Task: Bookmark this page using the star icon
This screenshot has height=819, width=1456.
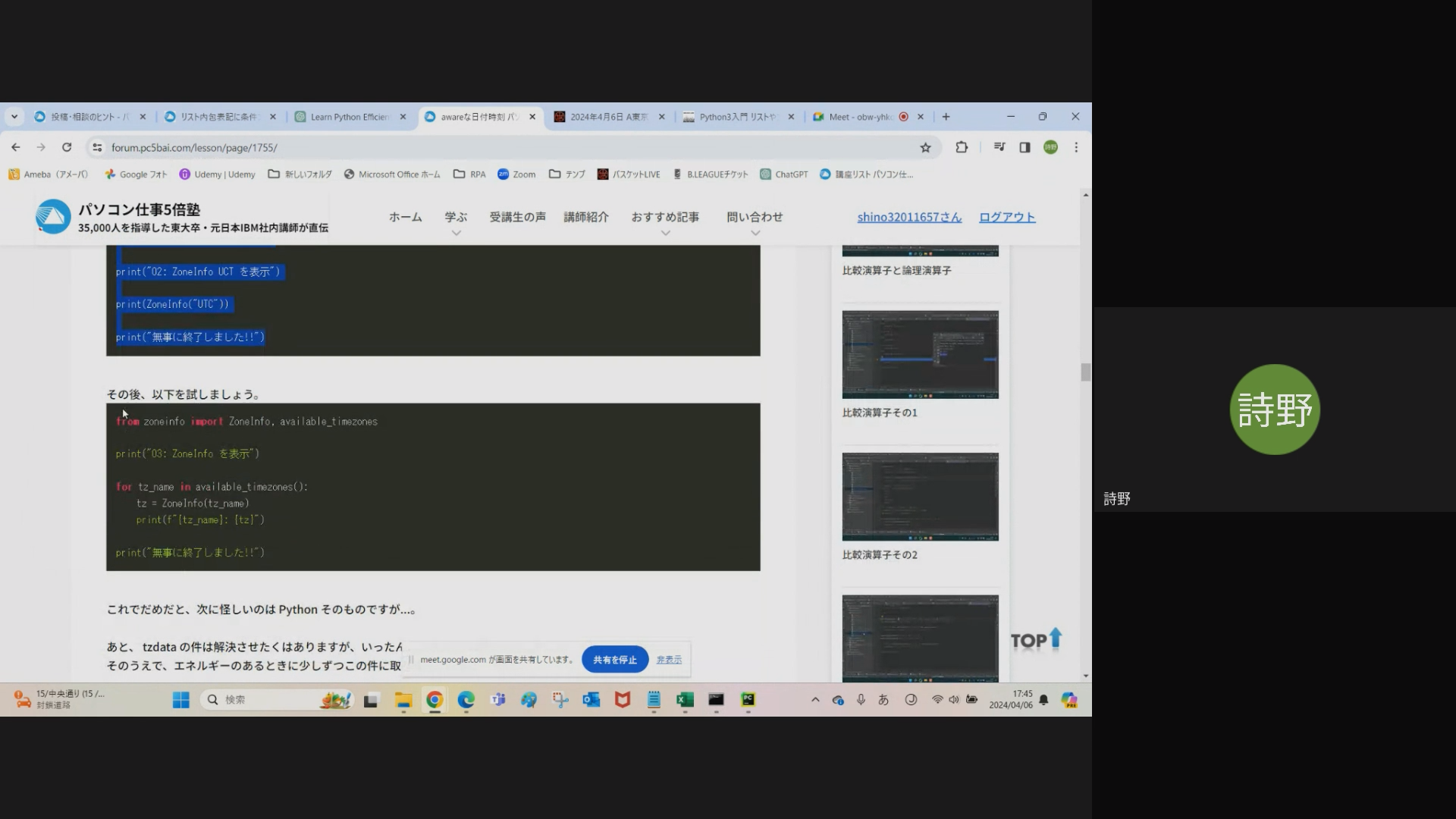Action: click(925, 147)
